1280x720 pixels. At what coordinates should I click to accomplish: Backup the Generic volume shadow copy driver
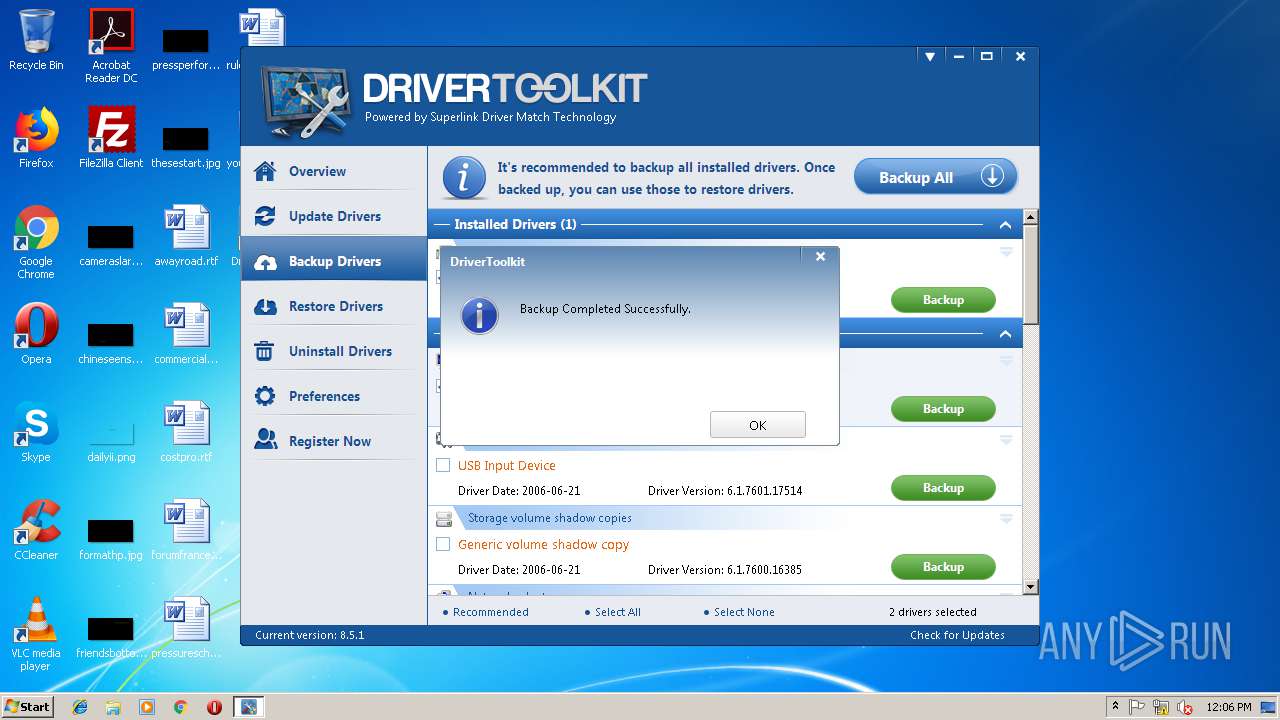(x=943, y=567)
